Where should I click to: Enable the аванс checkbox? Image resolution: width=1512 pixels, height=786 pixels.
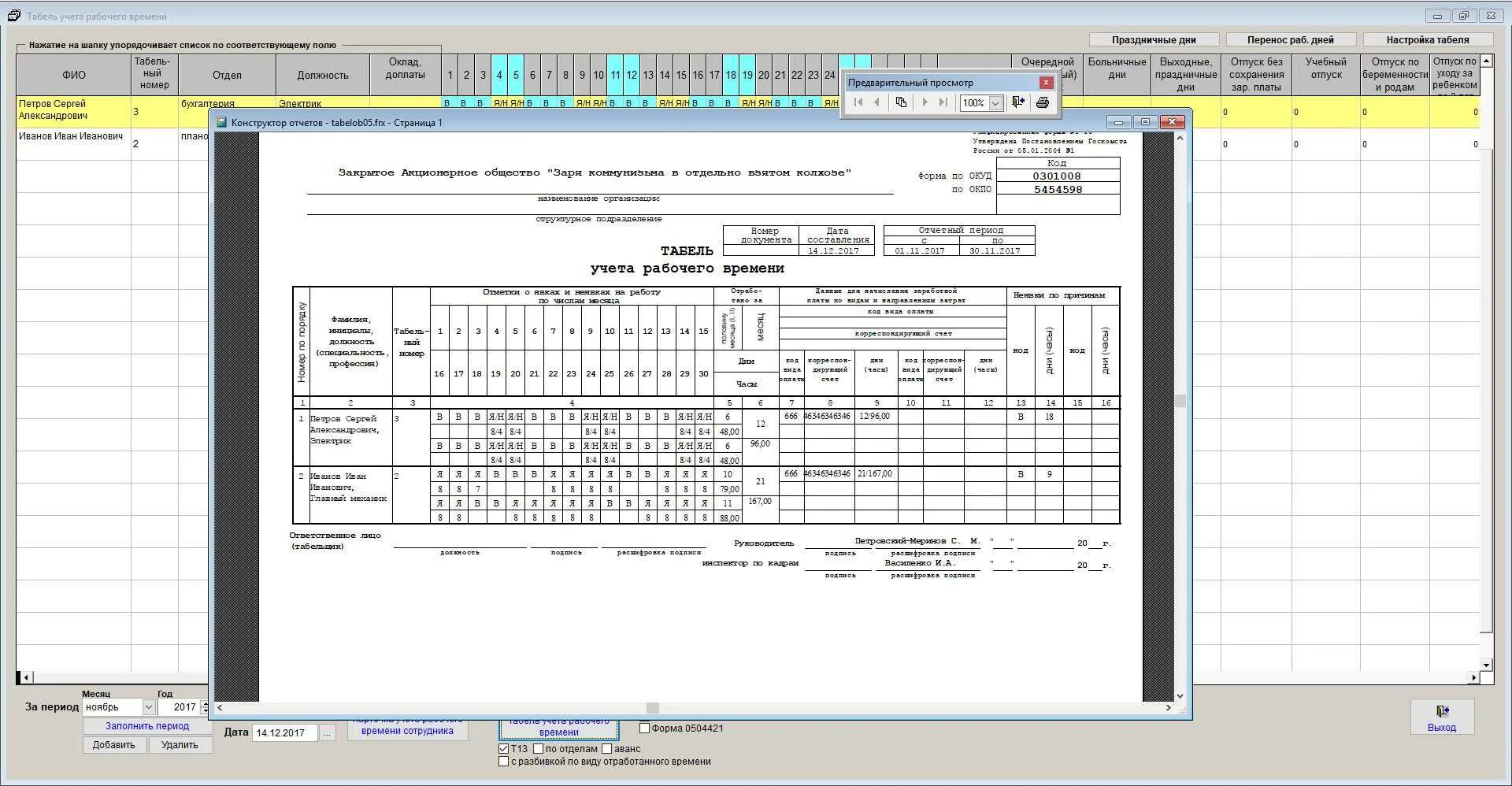607,749
